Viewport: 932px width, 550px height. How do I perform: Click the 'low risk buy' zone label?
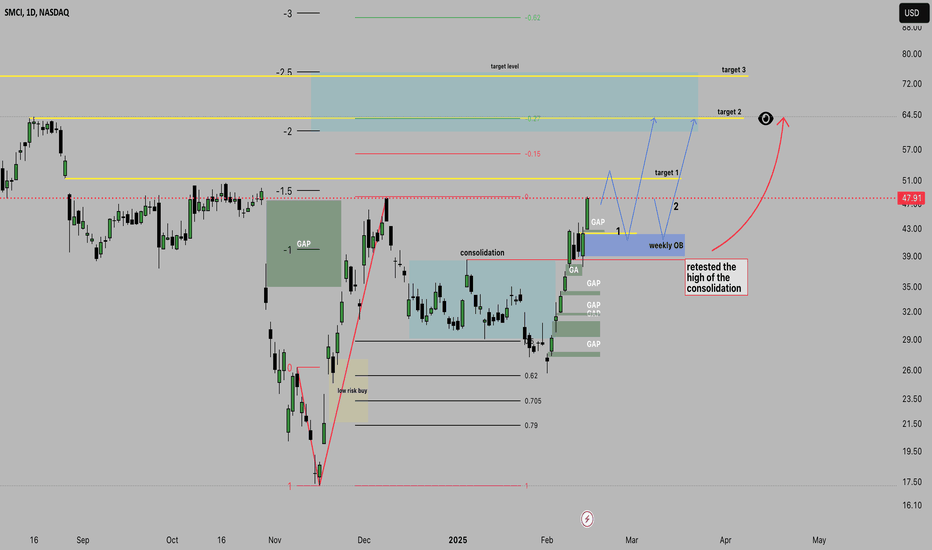click(352, 391)
